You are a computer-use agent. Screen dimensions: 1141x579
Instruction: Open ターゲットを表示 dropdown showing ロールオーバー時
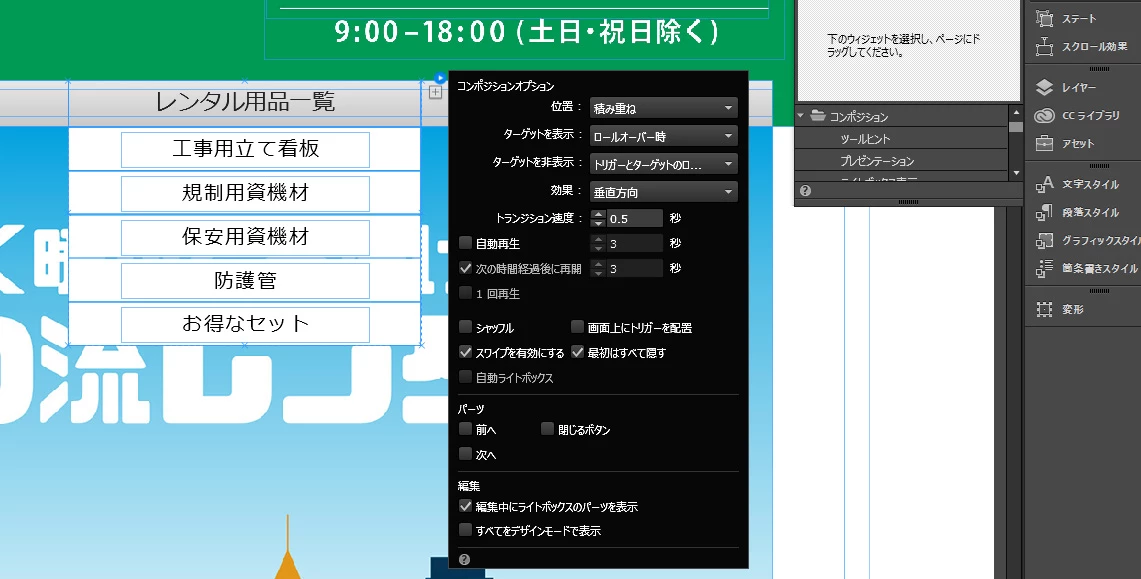(664, 136)
